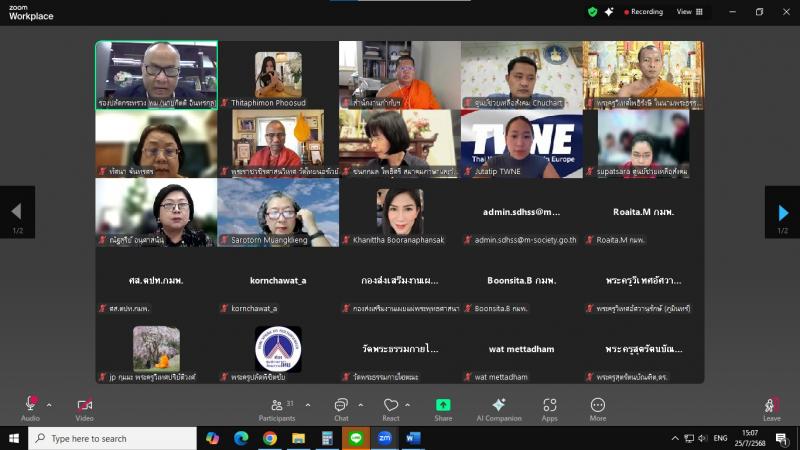The width and height of the screenshot is (800, 450).
Task: Select the supatsara participant video tile
Action: tap(643, 143)
